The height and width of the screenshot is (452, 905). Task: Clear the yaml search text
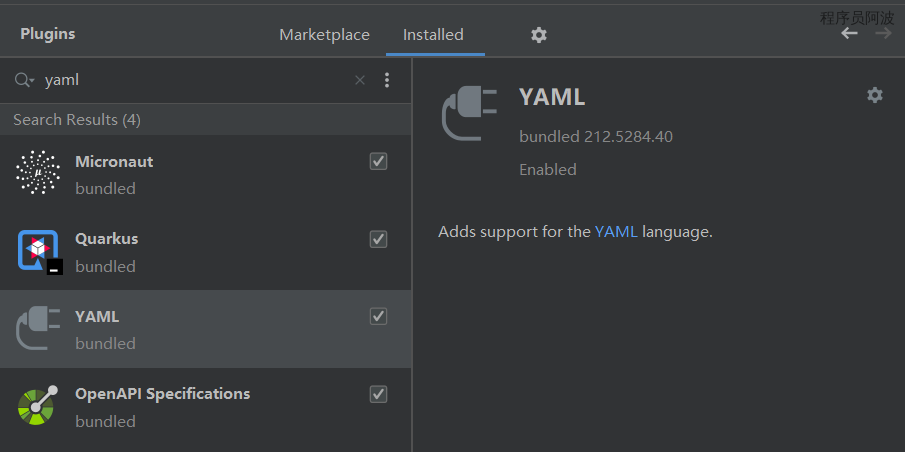click(x=360, y=81)
